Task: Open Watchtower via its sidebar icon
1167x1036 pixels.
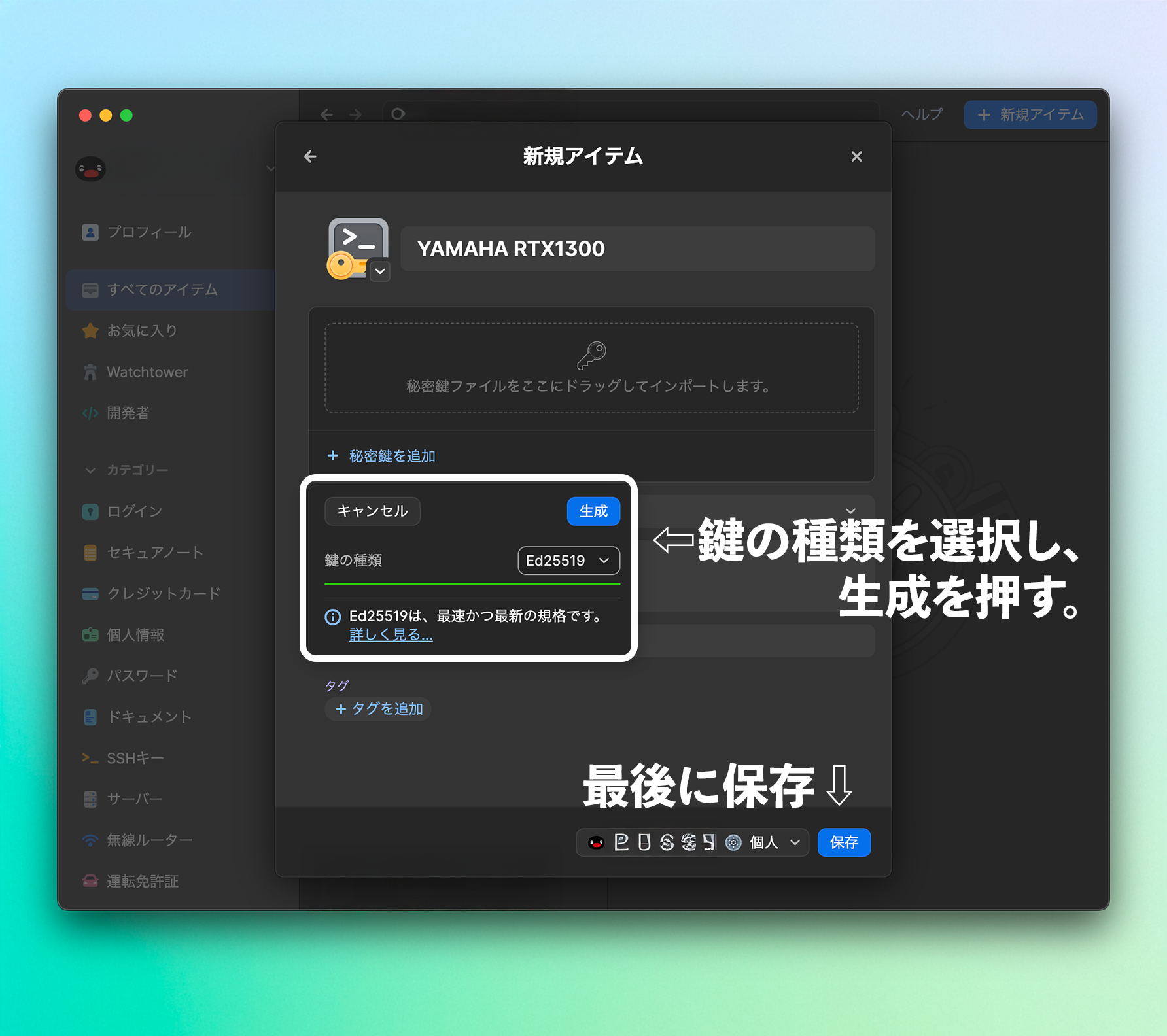Action: tap(90, 371)
